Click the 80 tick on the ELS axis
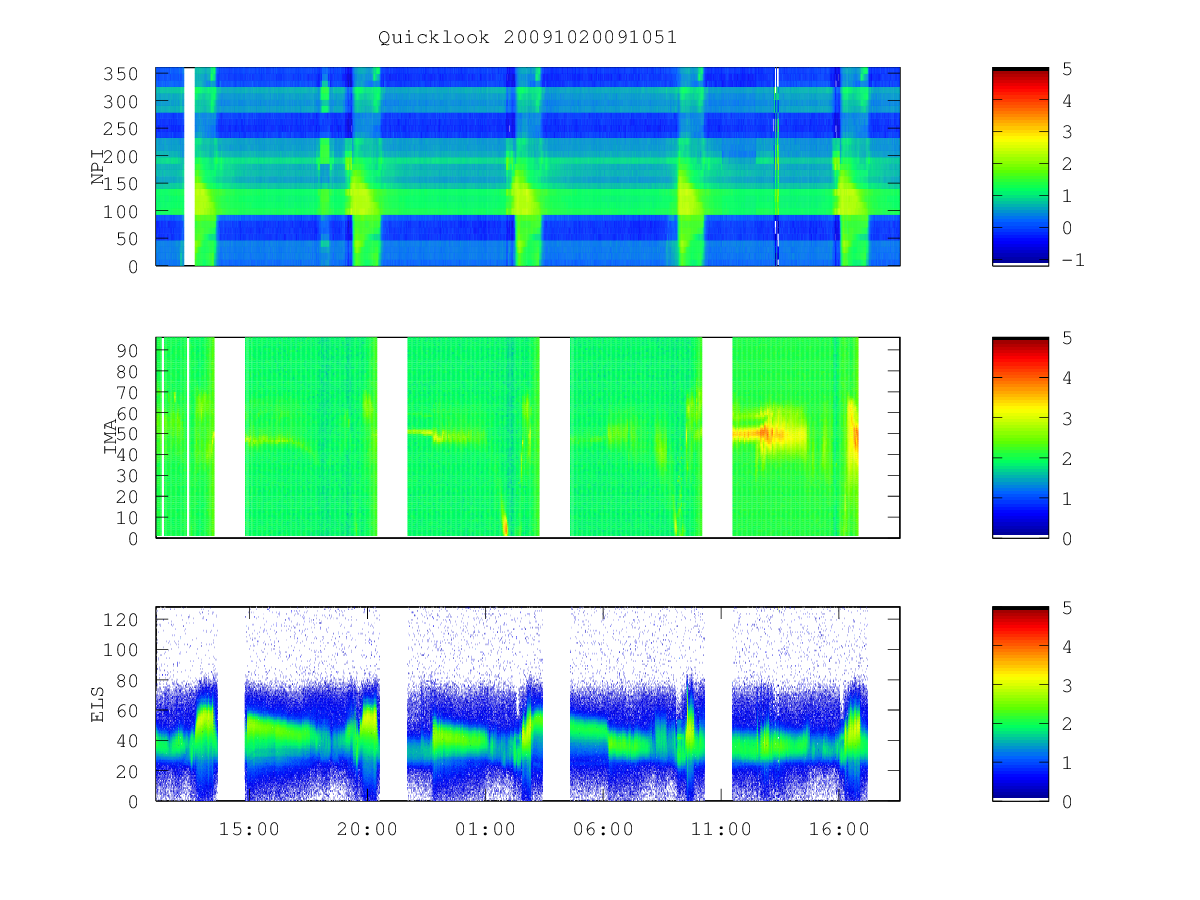Image resolution: width=1200 pixels, height=900 pixels. click(x=127, y=681)
